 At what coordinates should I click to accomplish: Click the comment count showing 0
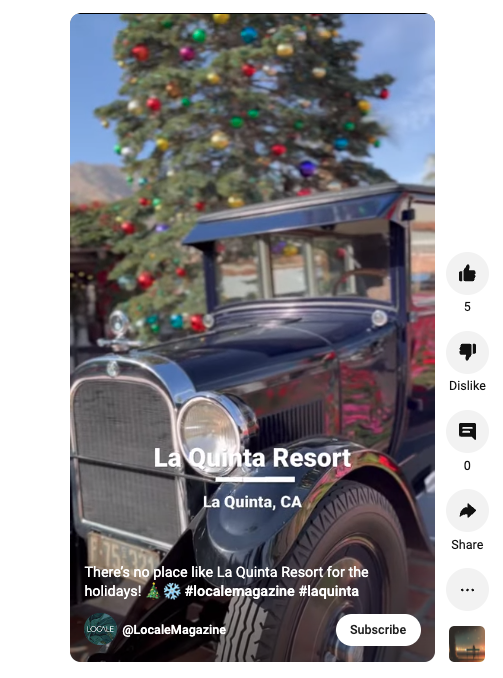[x=467, y=466]
